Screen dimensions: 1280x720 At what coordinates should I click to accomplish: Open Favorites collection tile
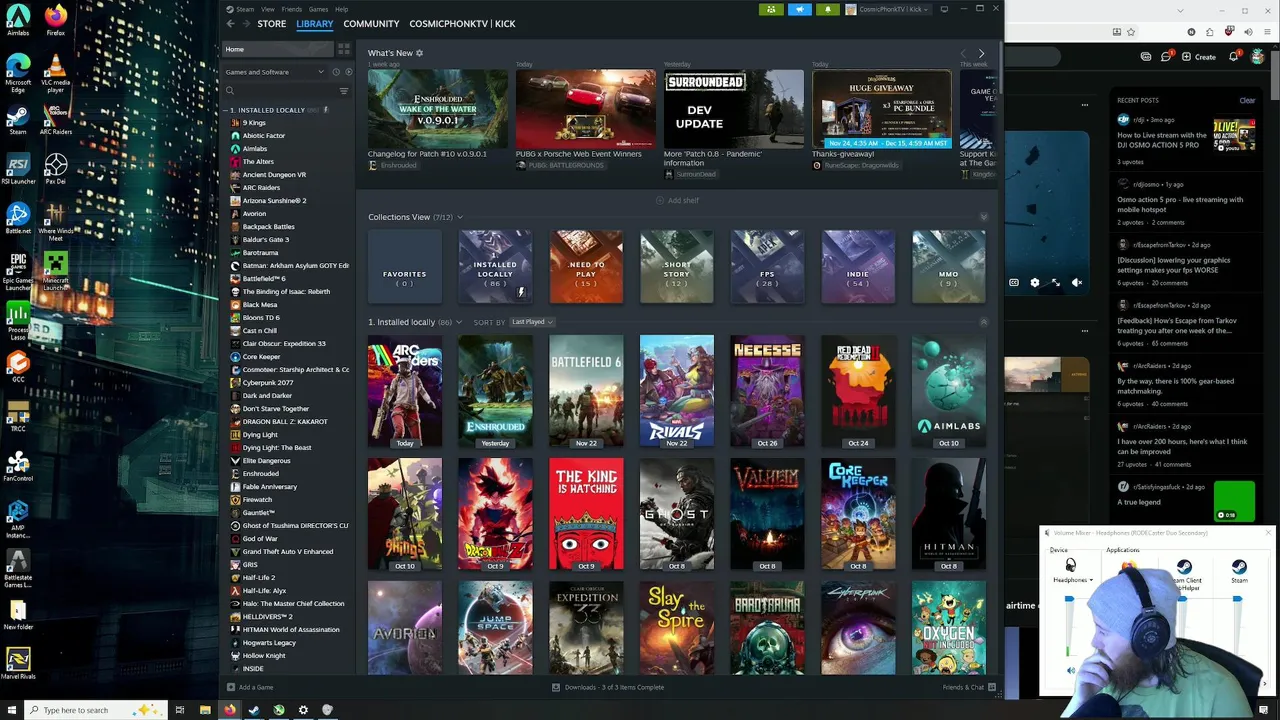pyautogui.click(x=405, y=267)
